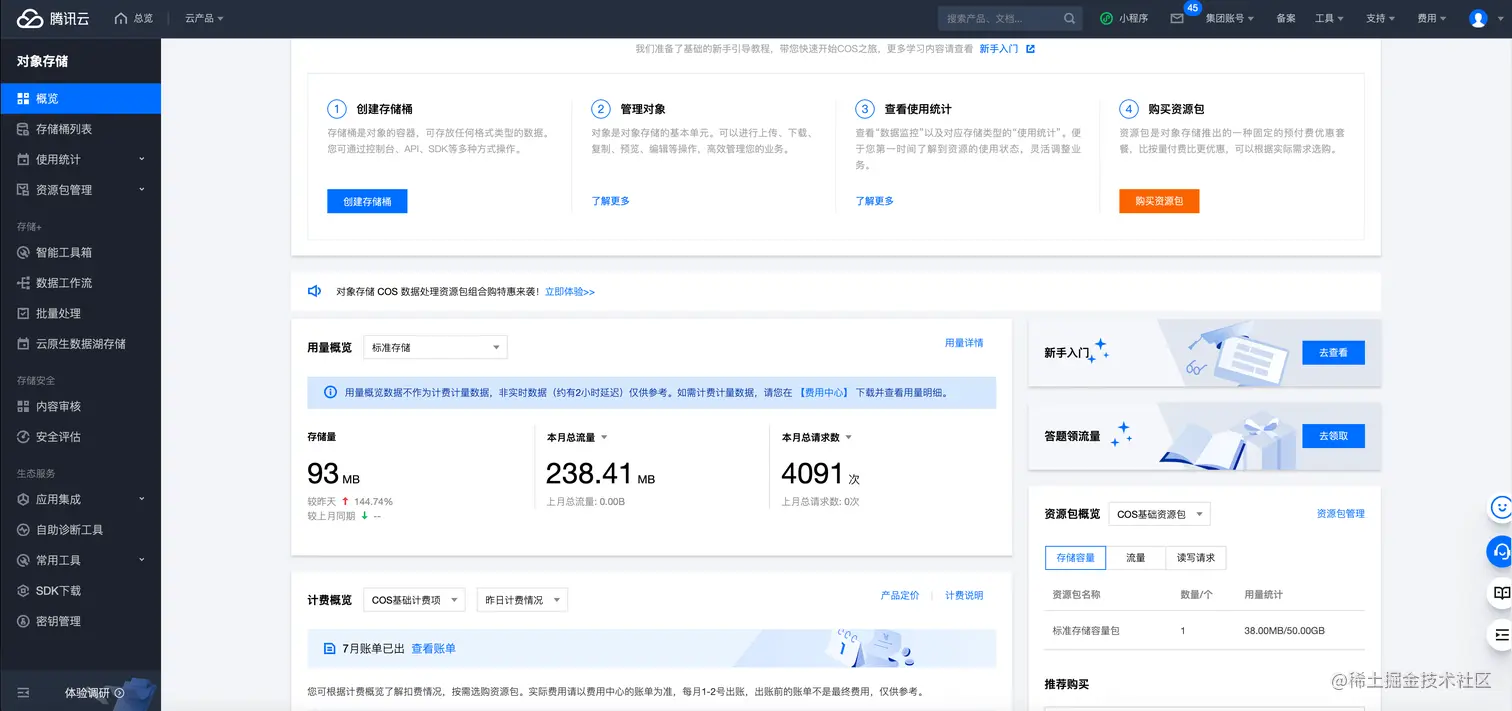Screen dimensions: 1512x711
Task: Click 了解更多 under 管理对象
Action: (611, 201)
